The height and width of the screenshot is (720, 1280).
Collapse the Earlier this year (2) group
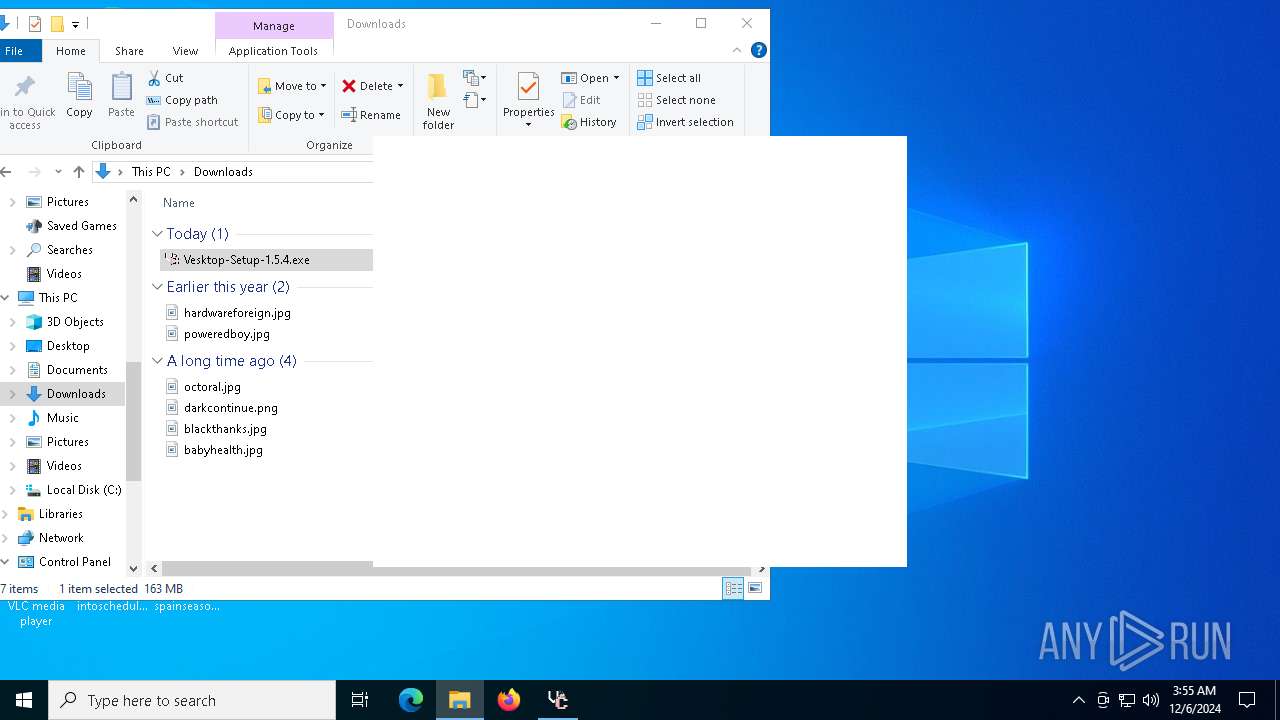pyautogui.click(x=157, y=287)
